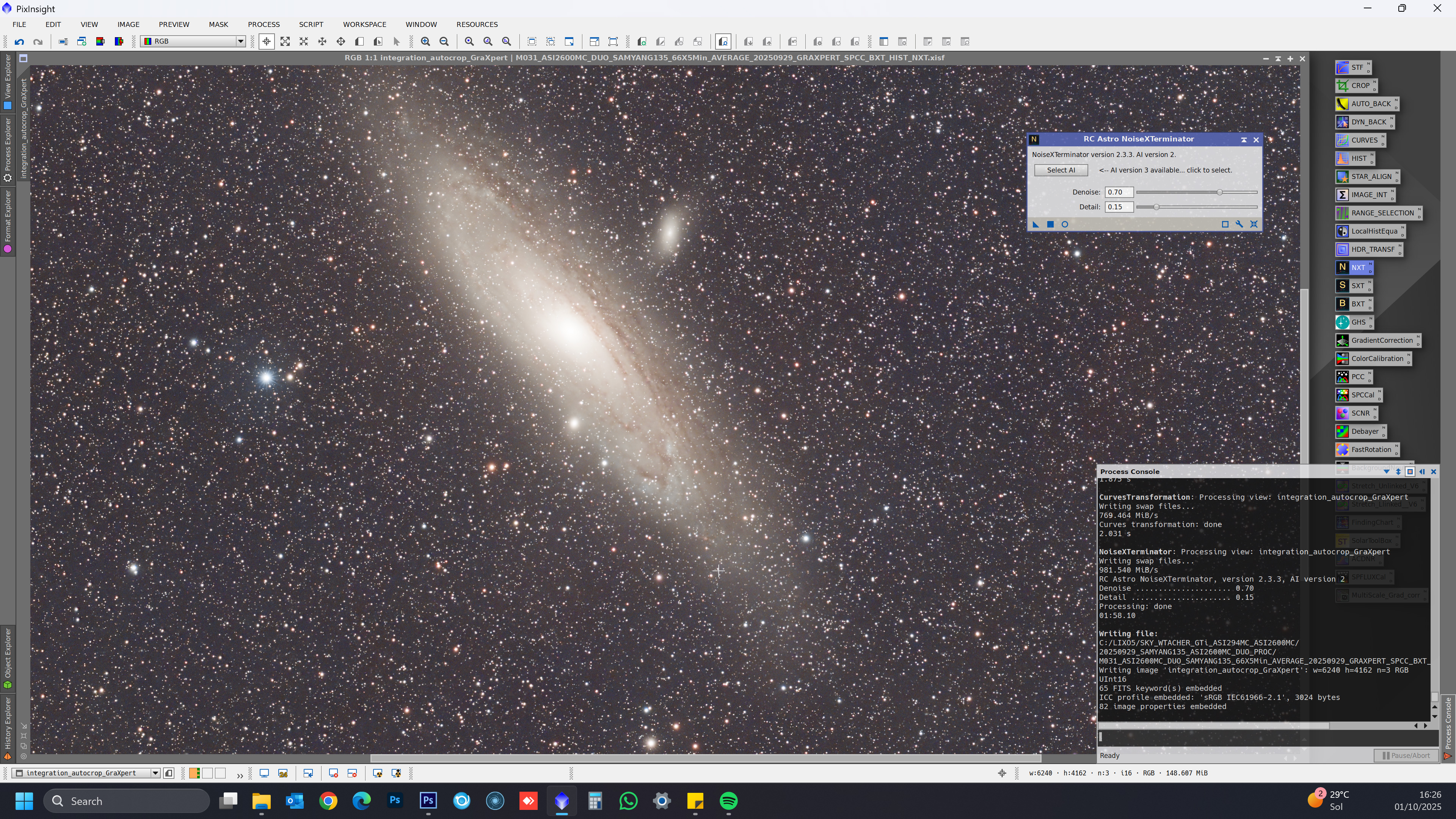Viewport: 1456px width, 819px height.
Task: Click the NoiseXTerminator wrench preferences icon
Action: point(1239,224)
